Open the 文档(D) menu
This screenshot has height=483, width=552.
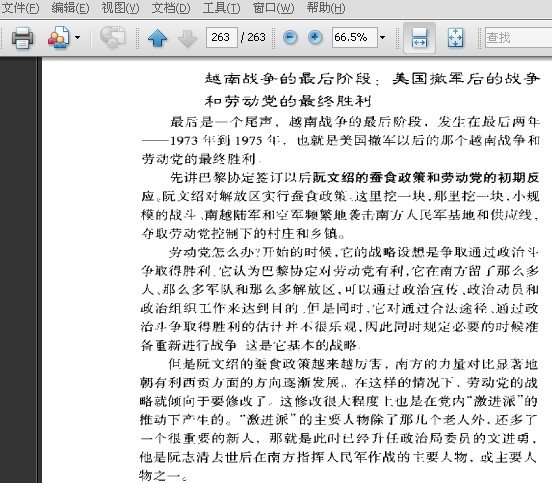click(x=171, y=8)
